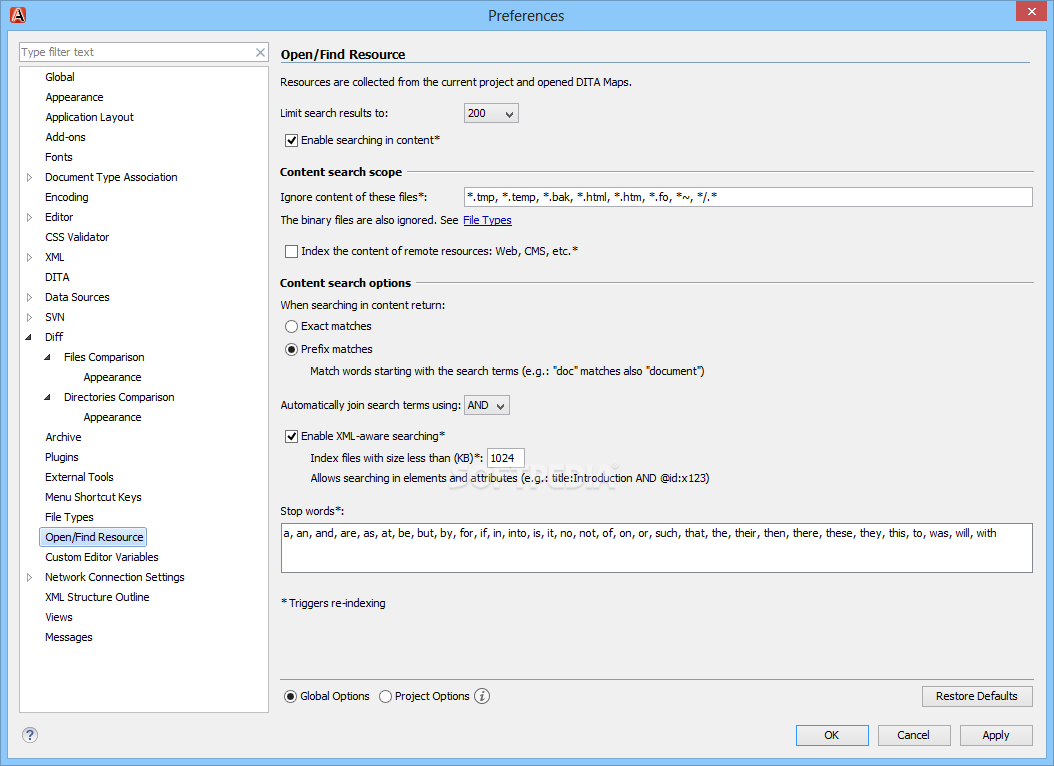Open Encoding preferences page
The height and width of the screenshot is (766, 1054).
[67, 198]
